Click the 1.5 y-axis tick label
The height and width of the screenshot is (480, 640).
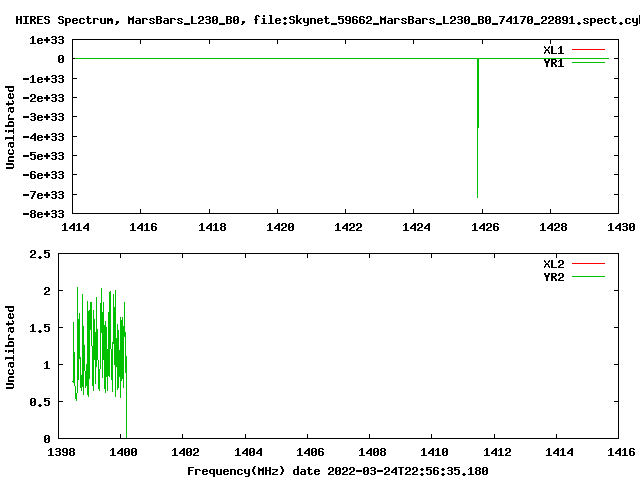[x=40, y=328]
